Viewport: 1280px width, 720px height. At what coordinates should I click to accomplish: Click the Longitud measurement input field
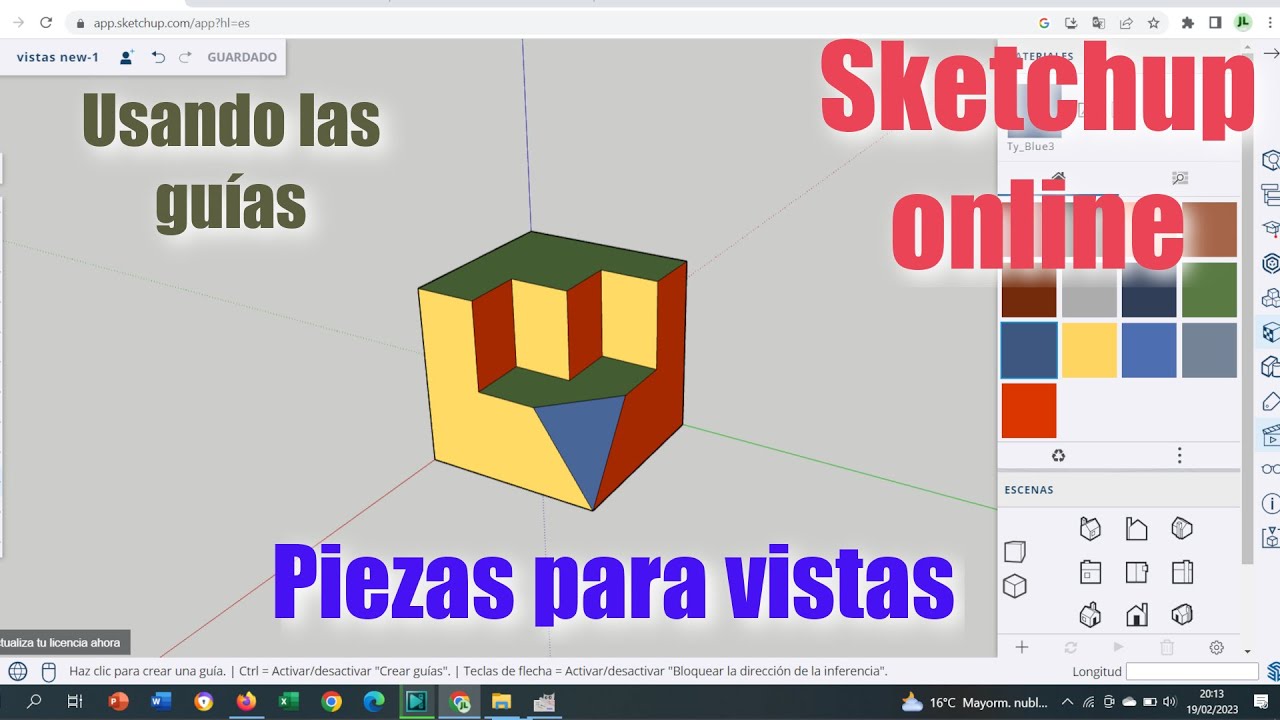click(x=1191, y=672)
